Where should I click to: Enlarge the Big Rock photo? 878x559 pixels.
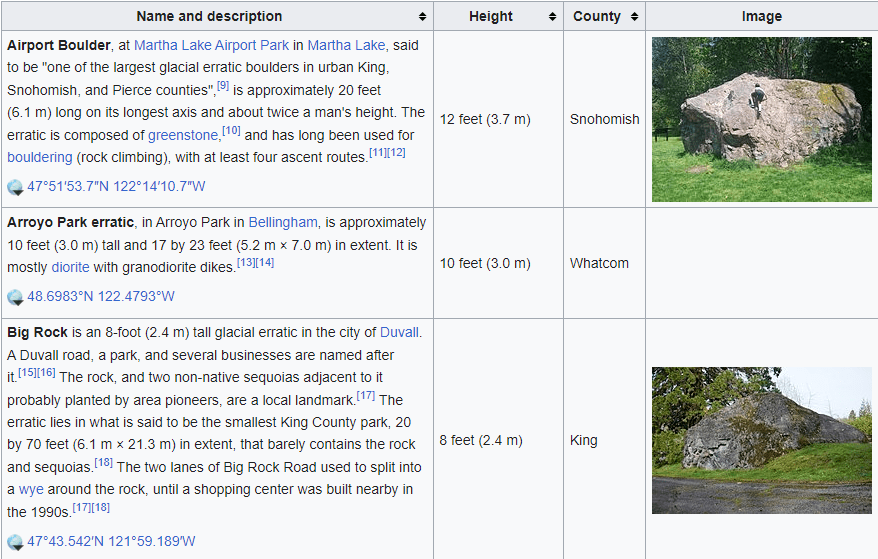[761, 440]
